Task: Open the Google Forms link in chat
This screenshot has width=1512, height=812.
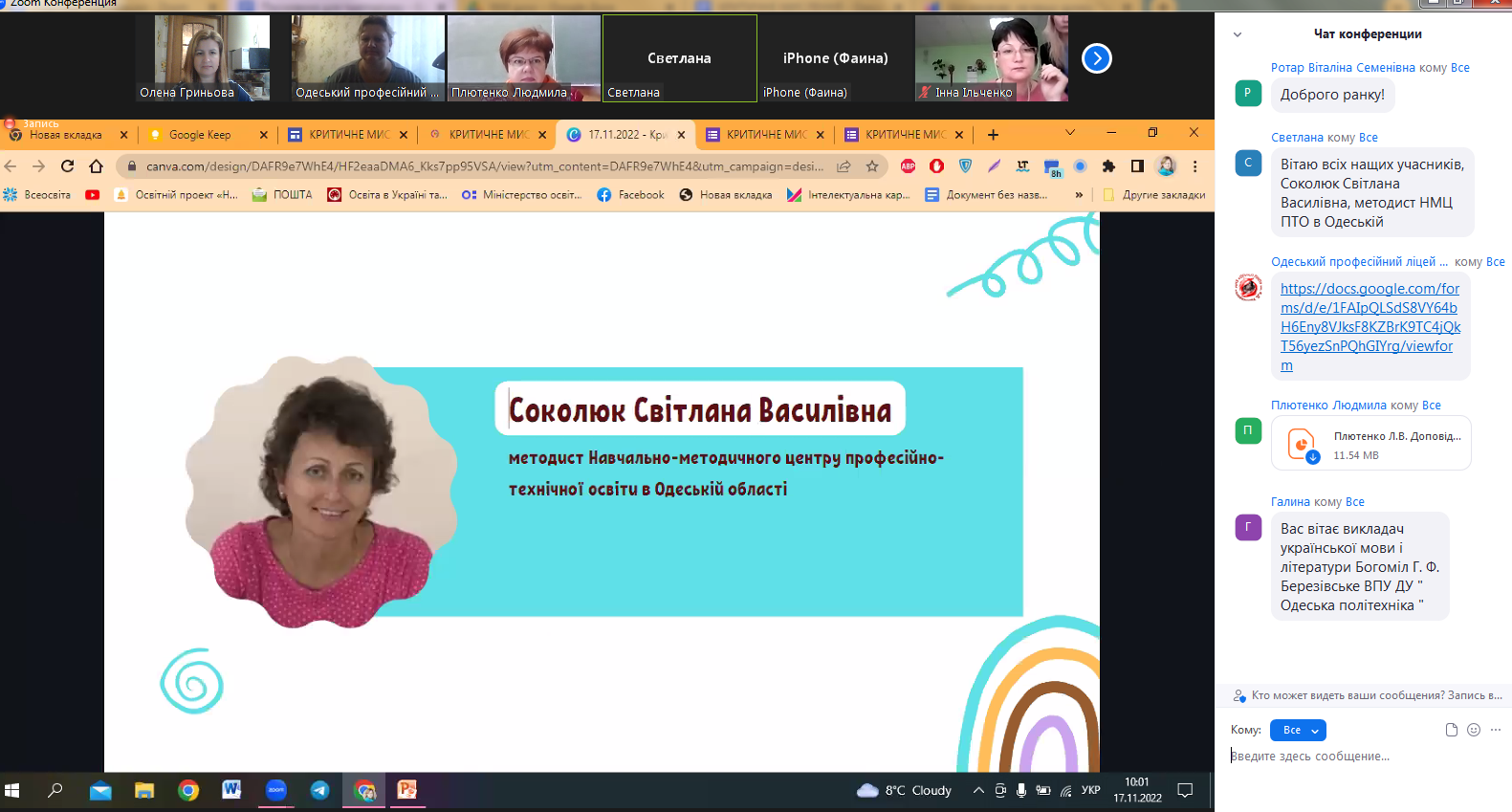Action: [x=1370, y=326]
